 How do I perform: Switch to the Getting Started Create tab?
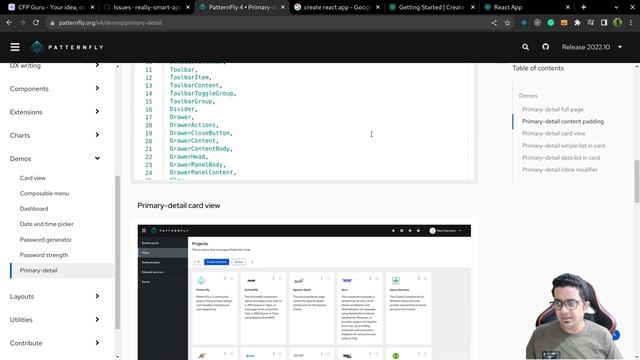coord(431,7)
